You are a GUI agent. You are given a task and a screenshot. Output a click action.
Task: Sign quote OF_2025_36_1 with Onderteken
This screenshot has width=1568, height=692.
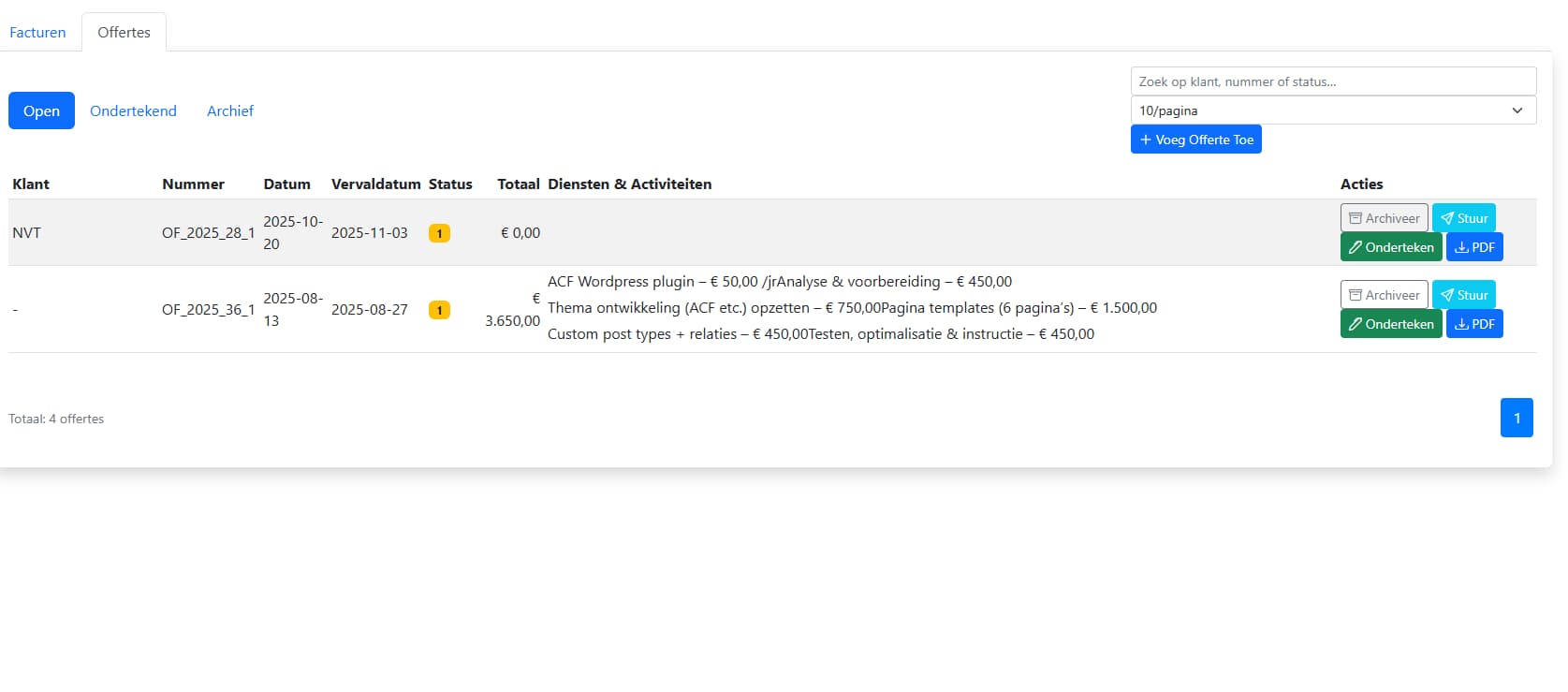pyautogui.click(x=1391, y=324)
